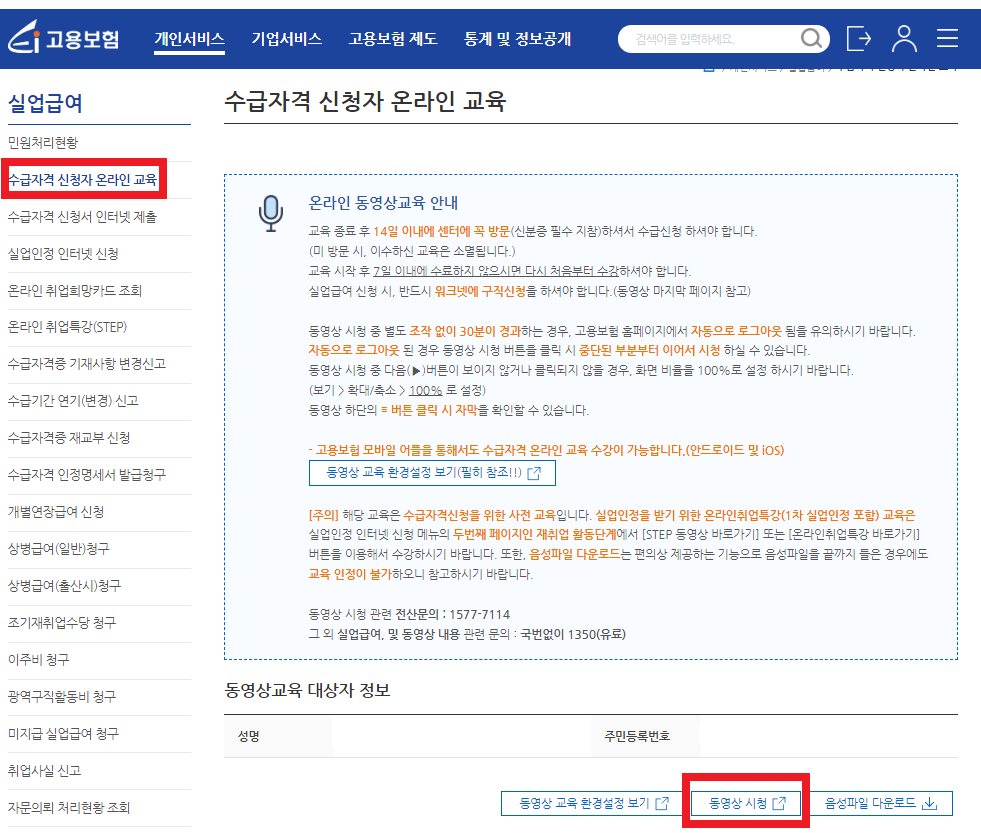Image resolution: width=981 pixels, height=833 pixels.
Task: Select 상병급여(일반)청구
Action: coord(58,548)
